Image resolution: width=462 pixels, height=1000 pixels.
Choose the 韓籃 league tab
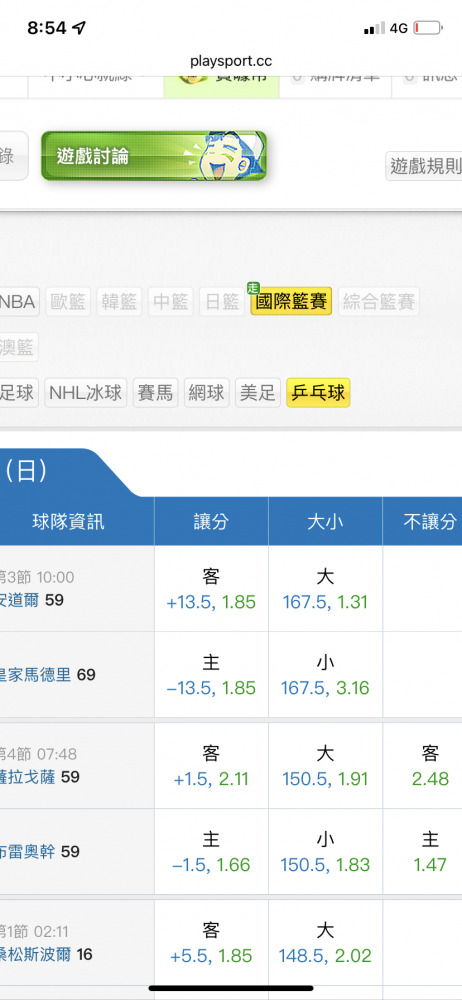click(x=119, y=302)
